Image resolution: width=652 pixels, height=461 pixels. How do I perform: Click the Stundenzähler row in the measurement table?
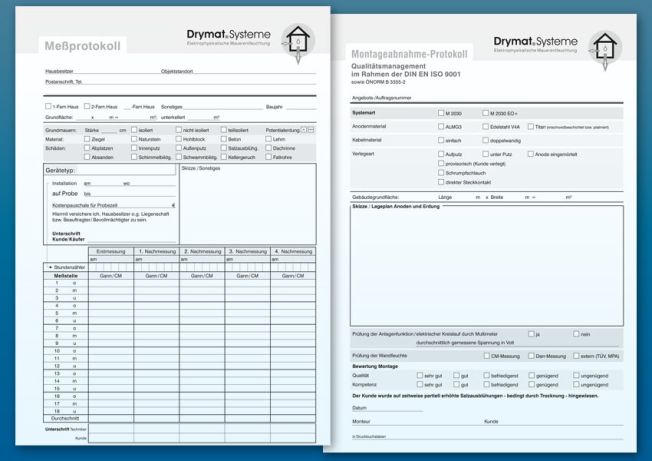click(68, 268)
